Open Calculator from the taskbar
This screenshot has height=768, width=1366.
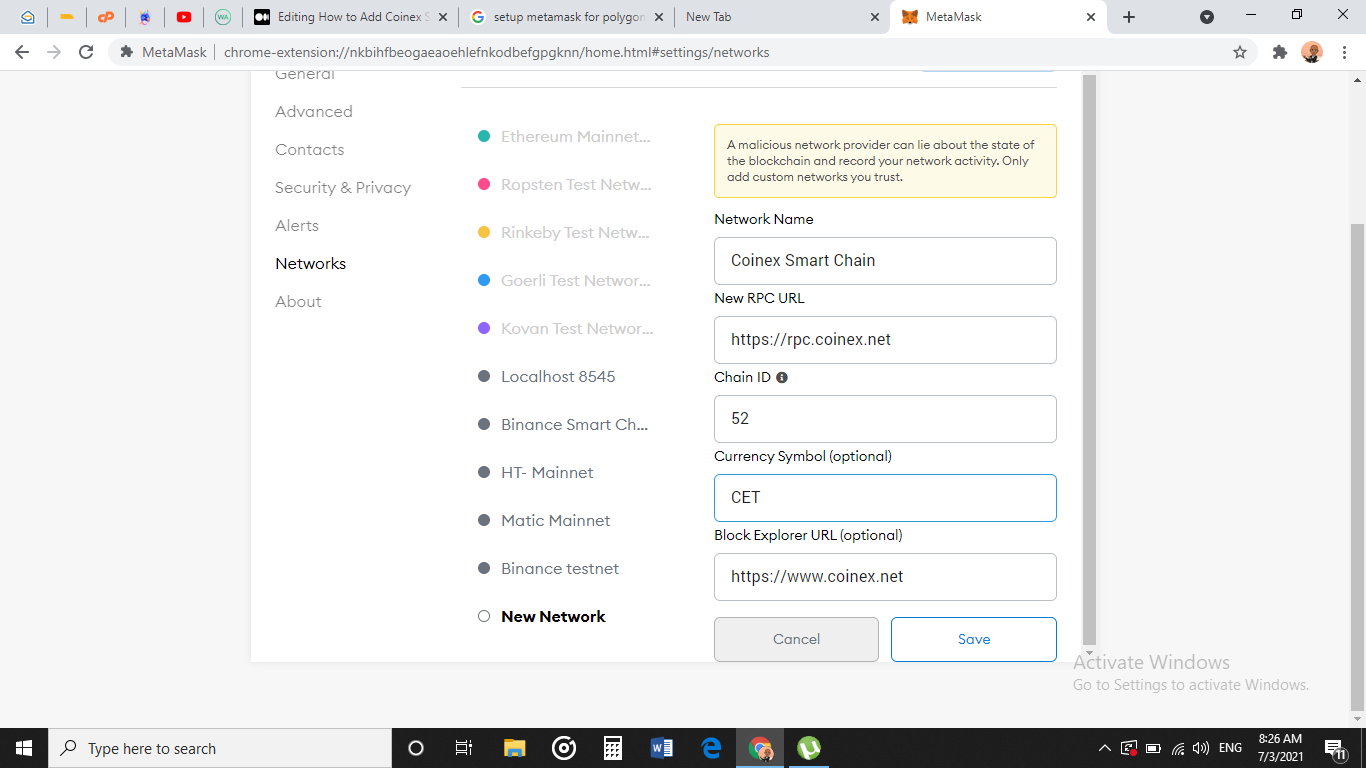pyautogui.click(x=613, y=748)
